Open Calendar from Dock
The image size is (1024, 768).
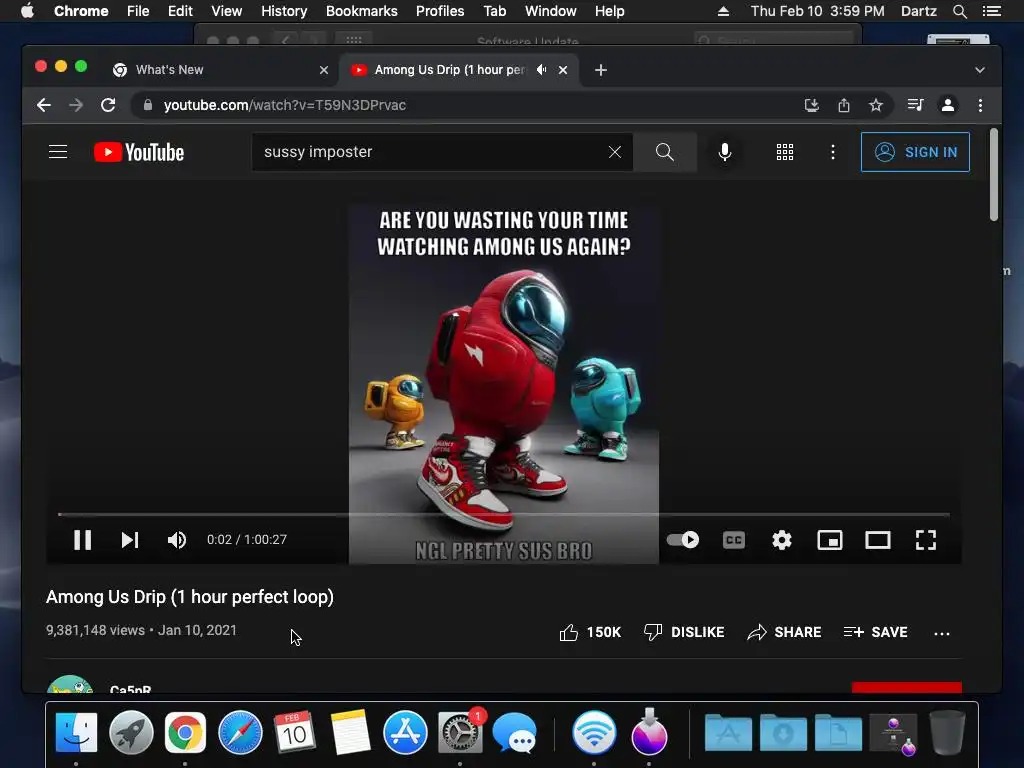click(295, 732)
